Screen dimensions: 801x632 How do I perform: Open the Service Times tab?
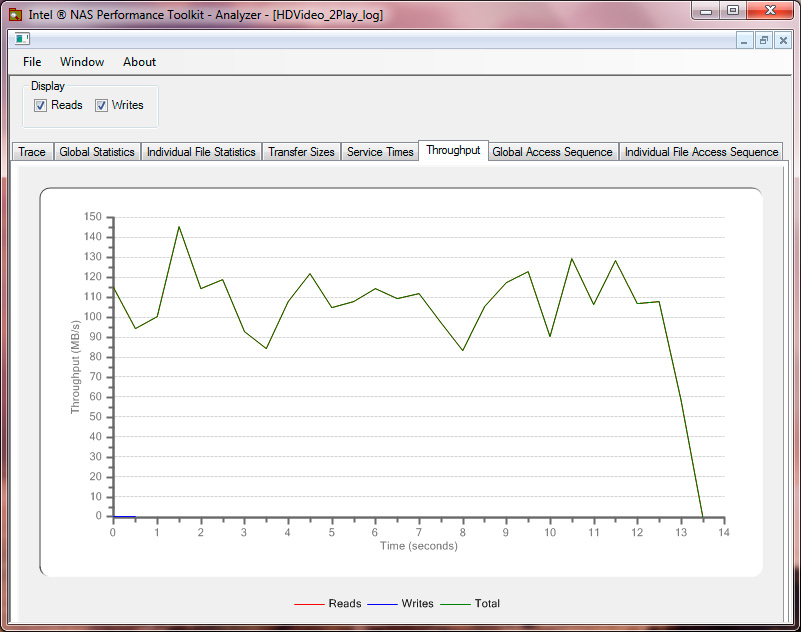coord(380,152)
